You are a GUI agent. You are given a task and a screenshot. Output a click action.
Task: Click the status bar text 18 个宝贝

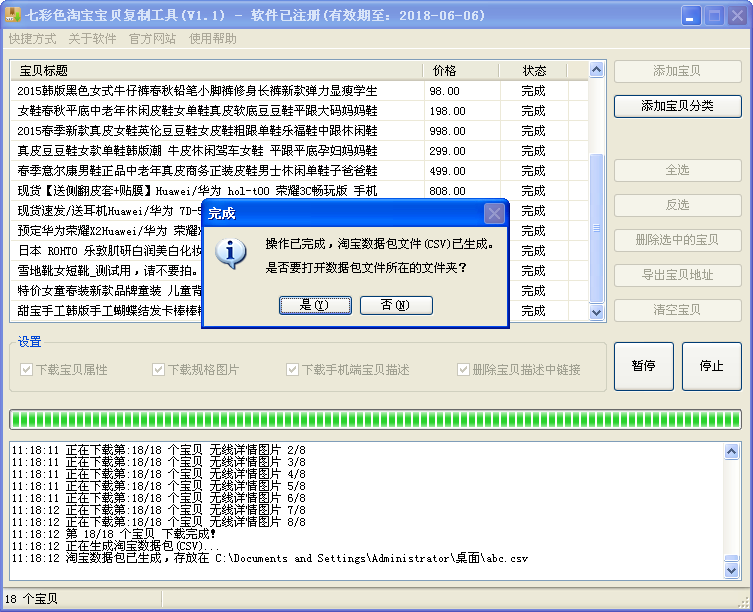[32, 599]
